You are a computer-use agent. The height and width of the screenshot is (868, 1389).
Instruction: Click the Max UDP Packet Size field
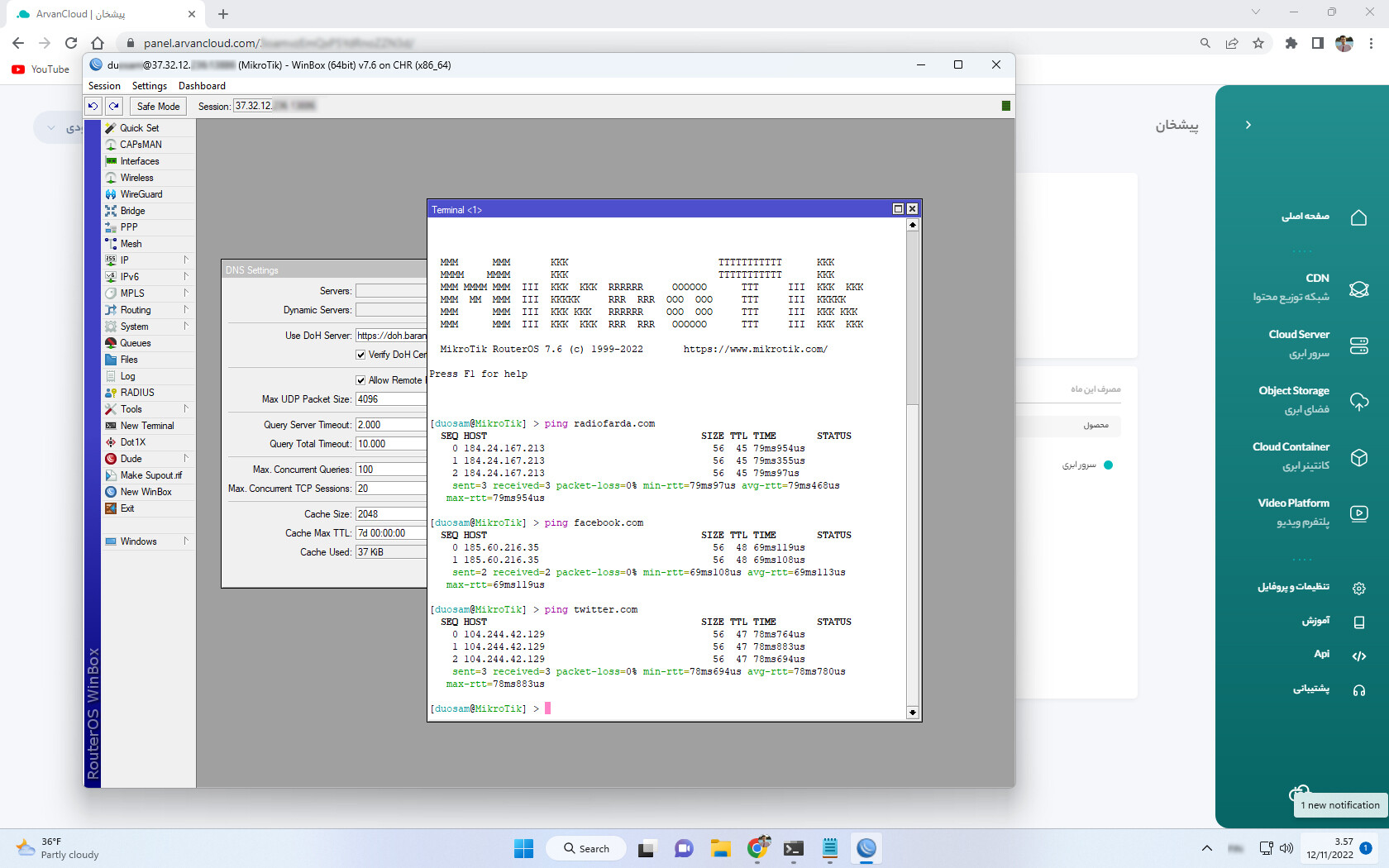tap(391, 399)
